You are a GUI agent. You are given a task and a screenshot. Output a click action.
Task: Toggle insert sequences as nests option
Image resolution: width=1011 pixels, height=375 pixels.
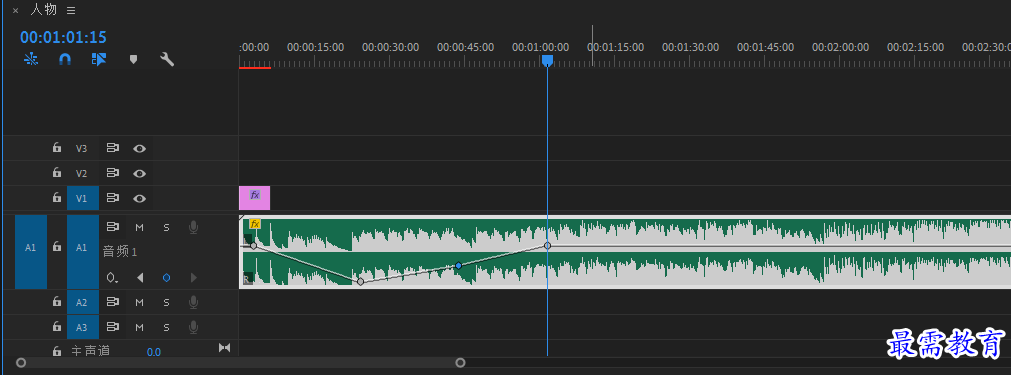31,59
